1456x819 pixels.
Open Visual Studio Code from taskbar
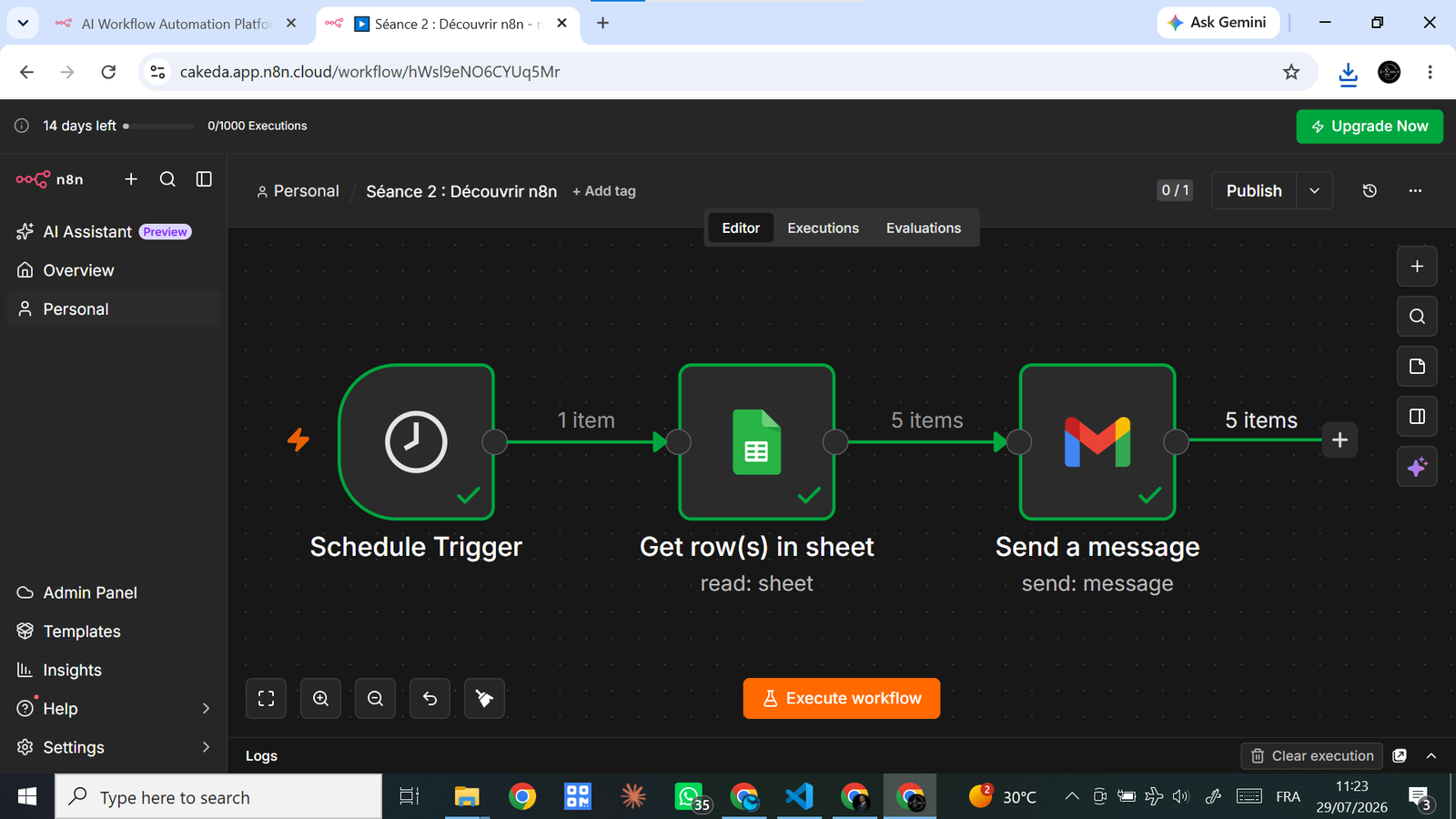pos(799,797)
